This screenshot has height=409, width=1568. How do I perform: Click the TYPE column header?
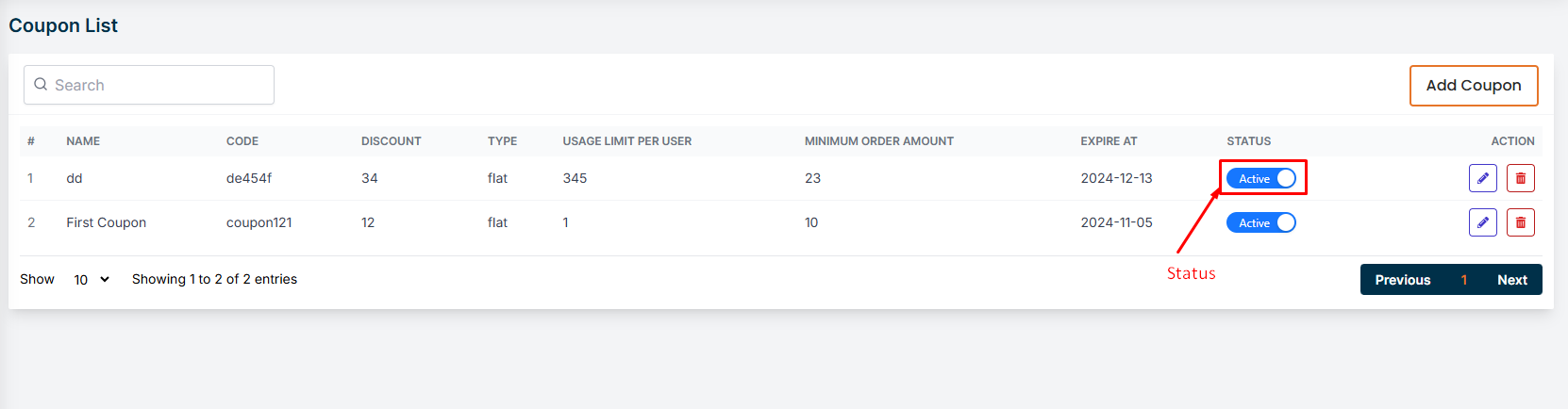point(502,141)
